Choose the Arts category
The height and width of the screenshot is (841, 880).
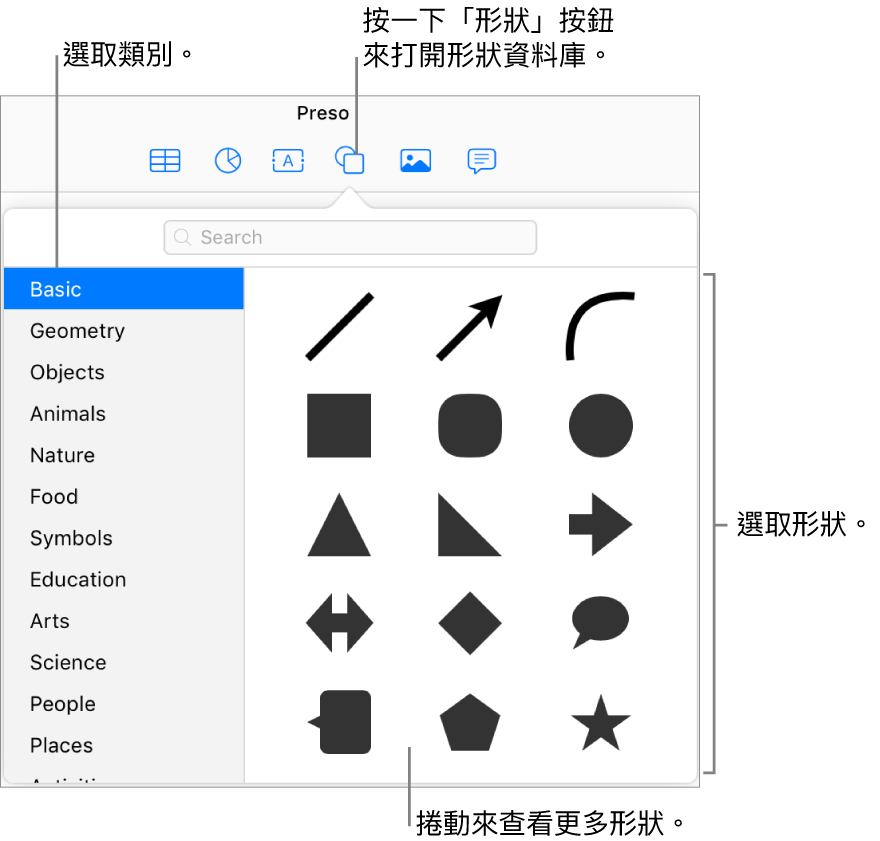point(123,621)
